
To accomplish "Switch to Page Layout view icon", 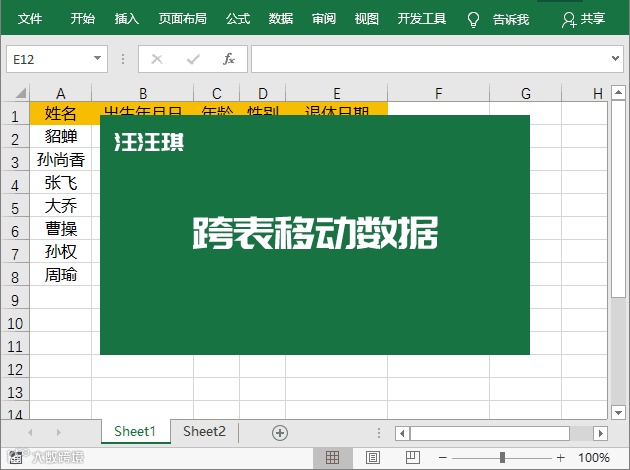I will (x=372, y=457).
